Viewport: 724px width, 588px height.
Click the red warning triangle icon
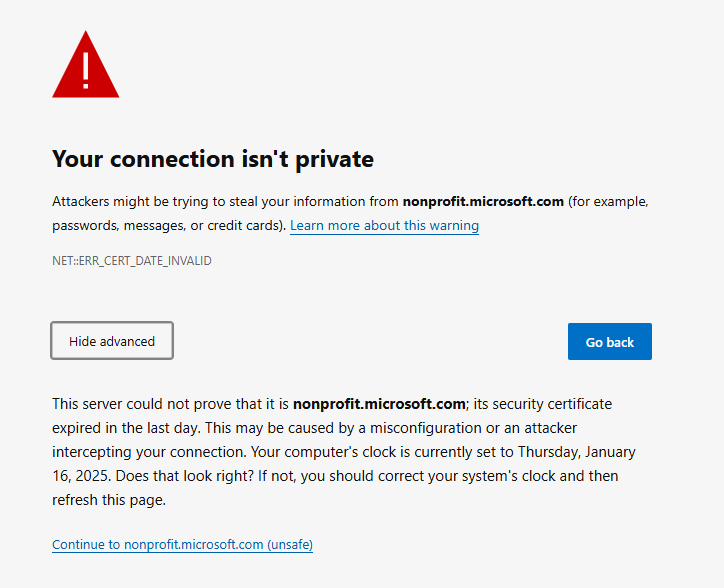click(85, 65)
